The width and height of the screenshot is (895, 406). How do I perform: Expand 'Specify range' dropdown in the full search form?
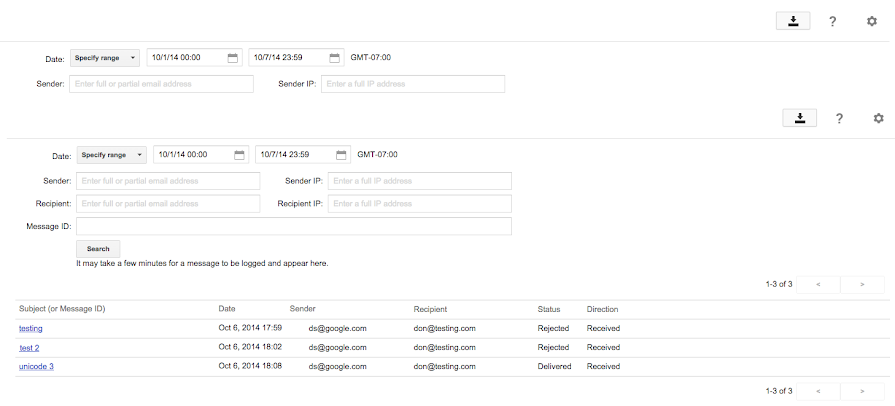112,155
